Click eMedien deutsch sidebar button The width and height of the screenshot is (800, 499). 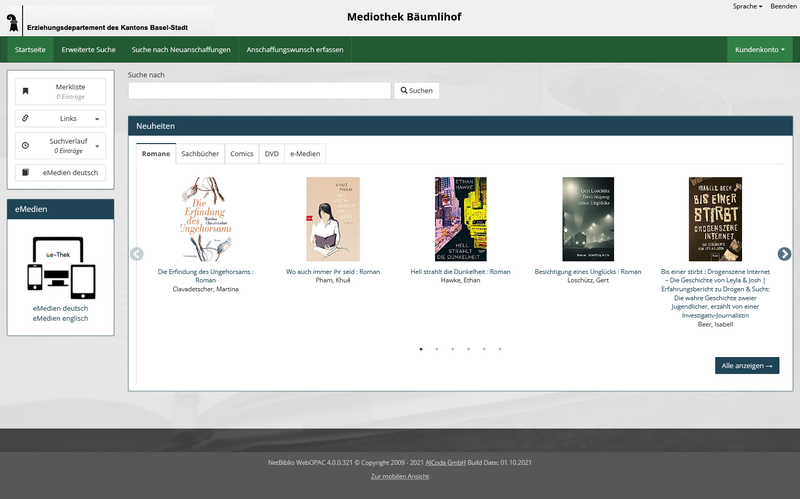[61, 172]
